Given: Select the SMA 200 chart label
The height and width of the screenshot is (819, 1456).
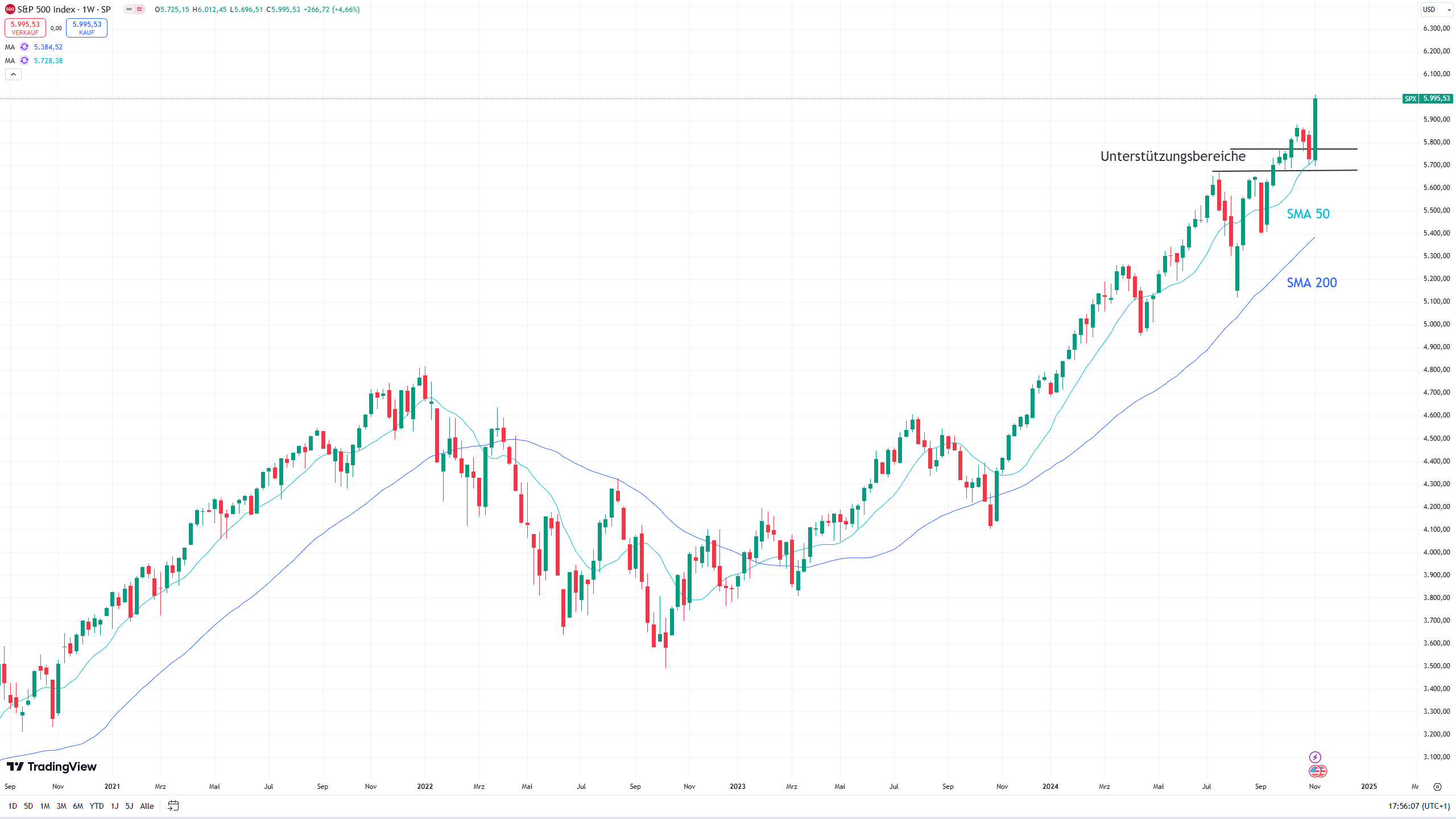Looking at the screenshot, I should 1312,283.
